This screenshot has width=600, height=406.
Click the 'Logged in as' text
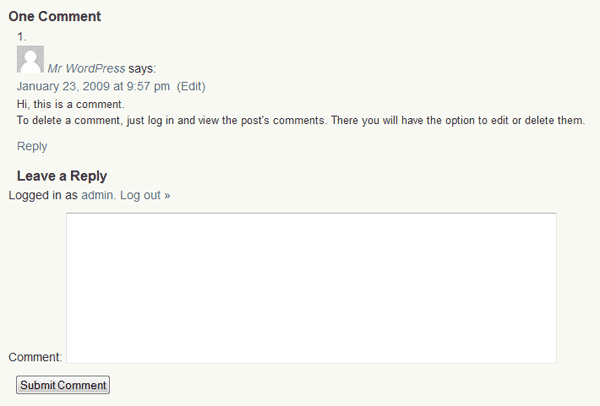click(43, 195)
